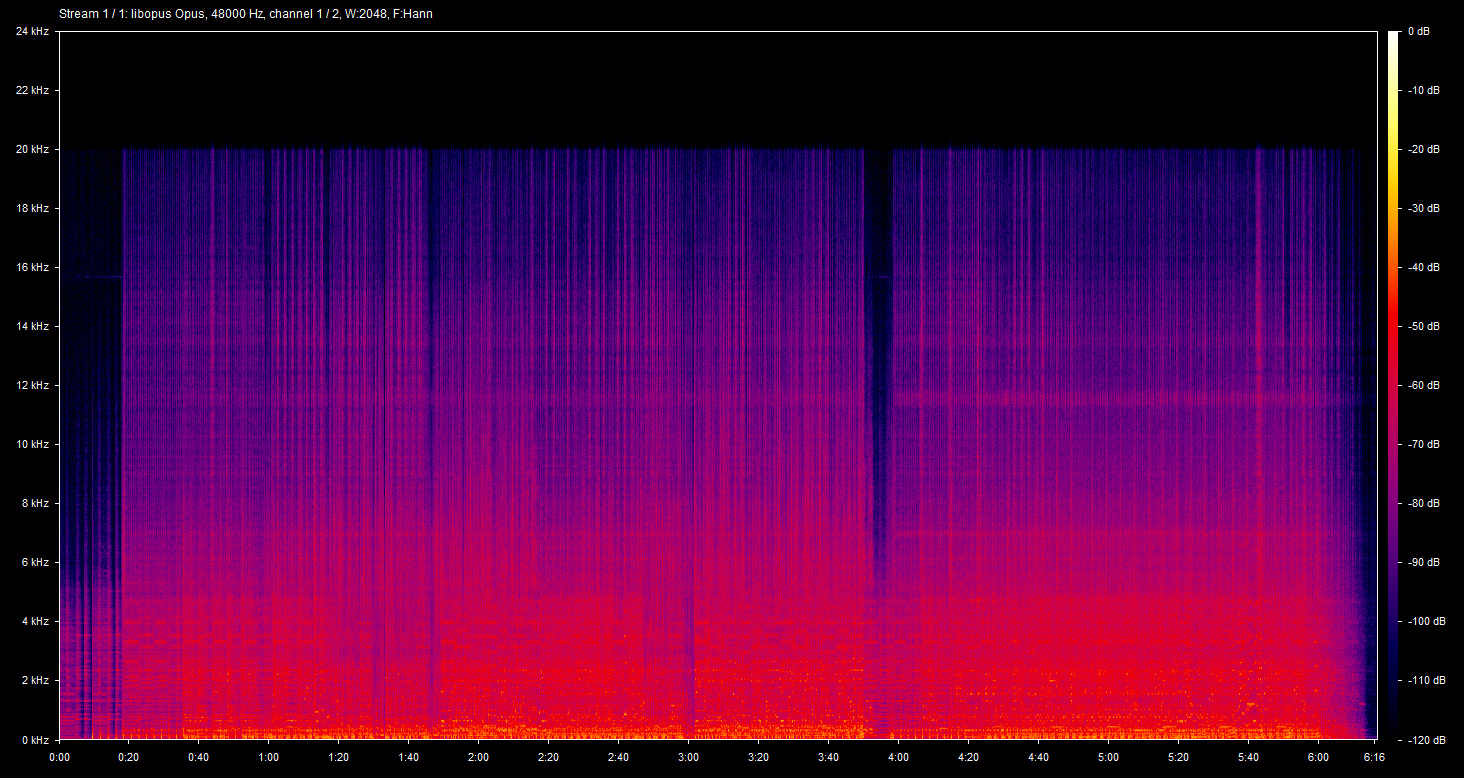
Task: Click the -30 dB scale label
Action: click(1423, 208)
